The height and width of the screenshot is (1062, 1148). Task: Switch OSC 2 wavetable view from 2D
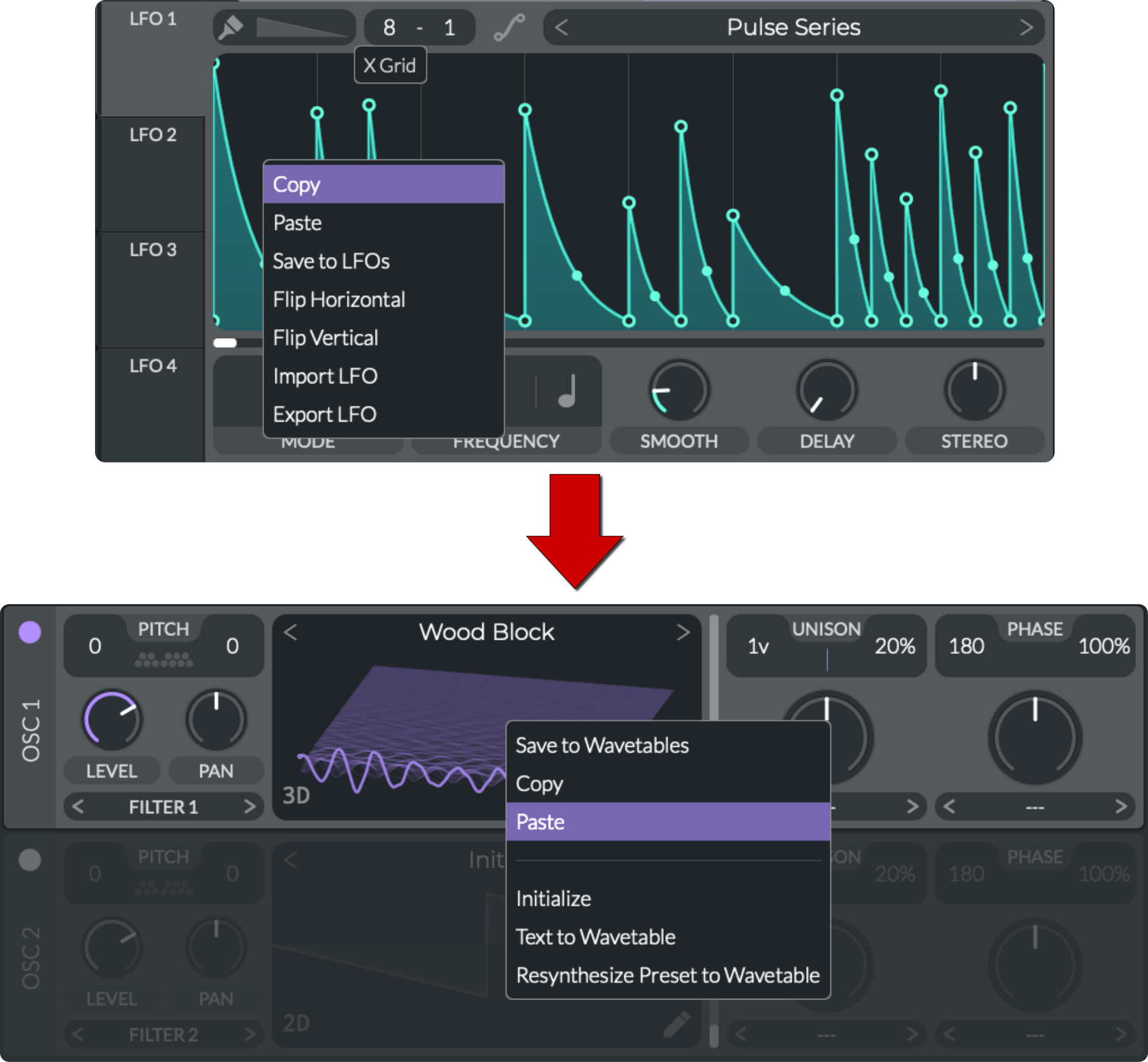(296, 1023)
